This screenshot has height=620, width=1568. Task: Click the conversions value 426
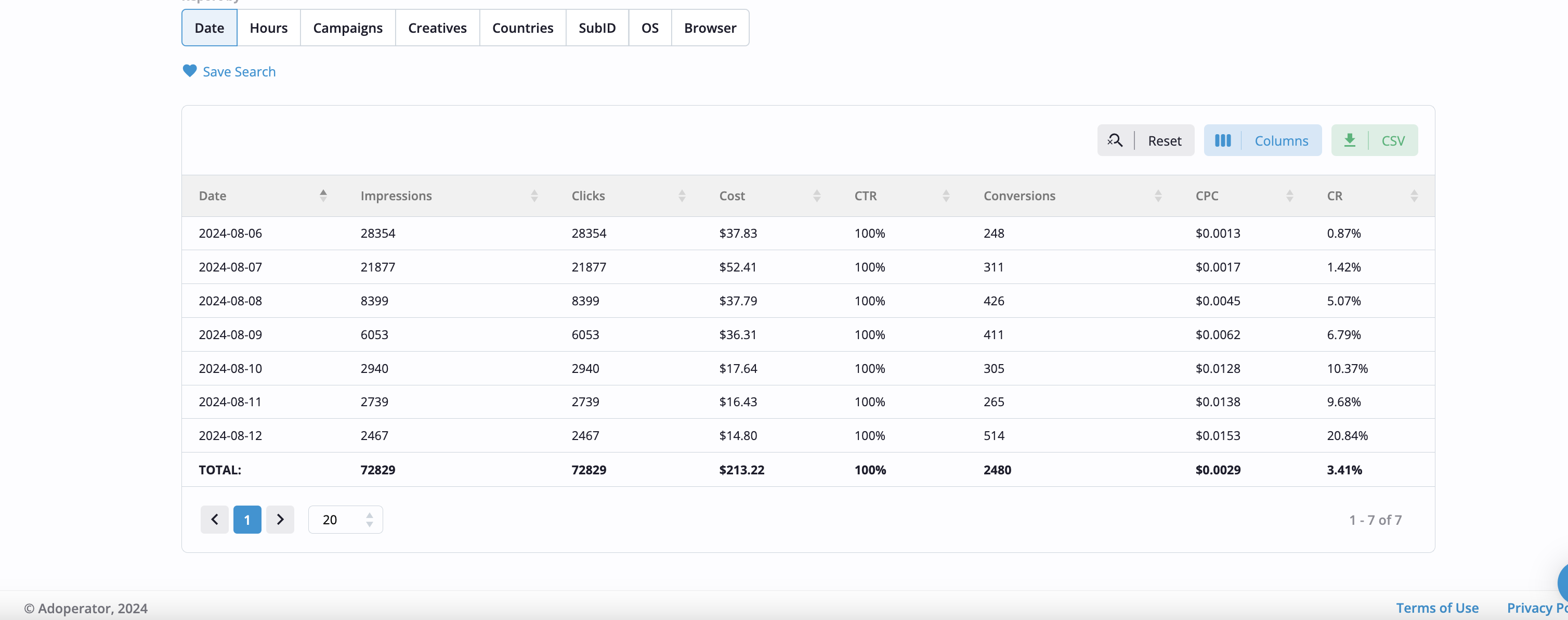(994, 301)
